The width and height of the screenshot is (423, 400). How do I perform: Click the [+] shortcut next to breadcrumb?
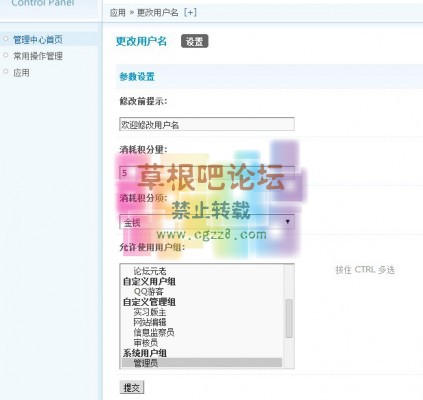point(190,13)
